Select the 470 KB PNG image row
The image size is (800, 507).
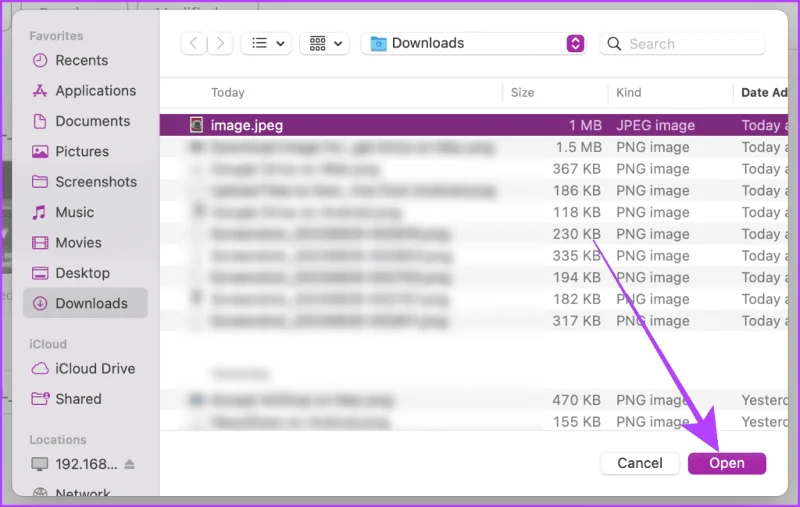(473, 400)
